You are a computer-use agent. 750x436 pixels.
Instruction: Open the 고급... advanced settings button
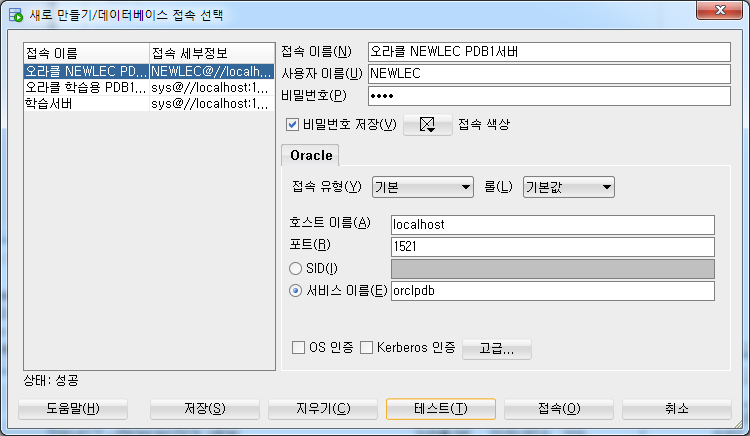[x=496, y=349]
